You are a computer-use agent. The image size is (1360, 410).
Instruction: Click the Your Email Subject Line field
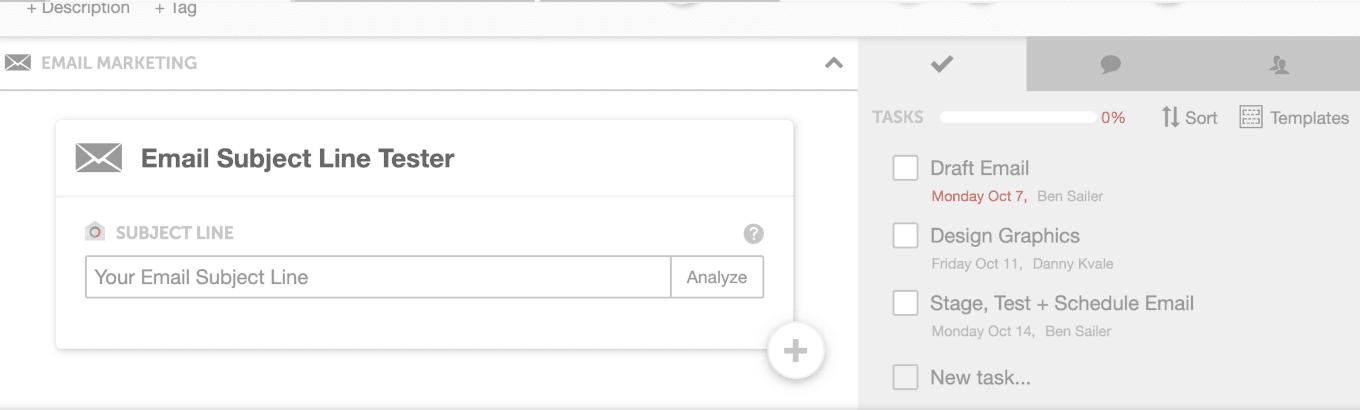click(x=378, y=277)
